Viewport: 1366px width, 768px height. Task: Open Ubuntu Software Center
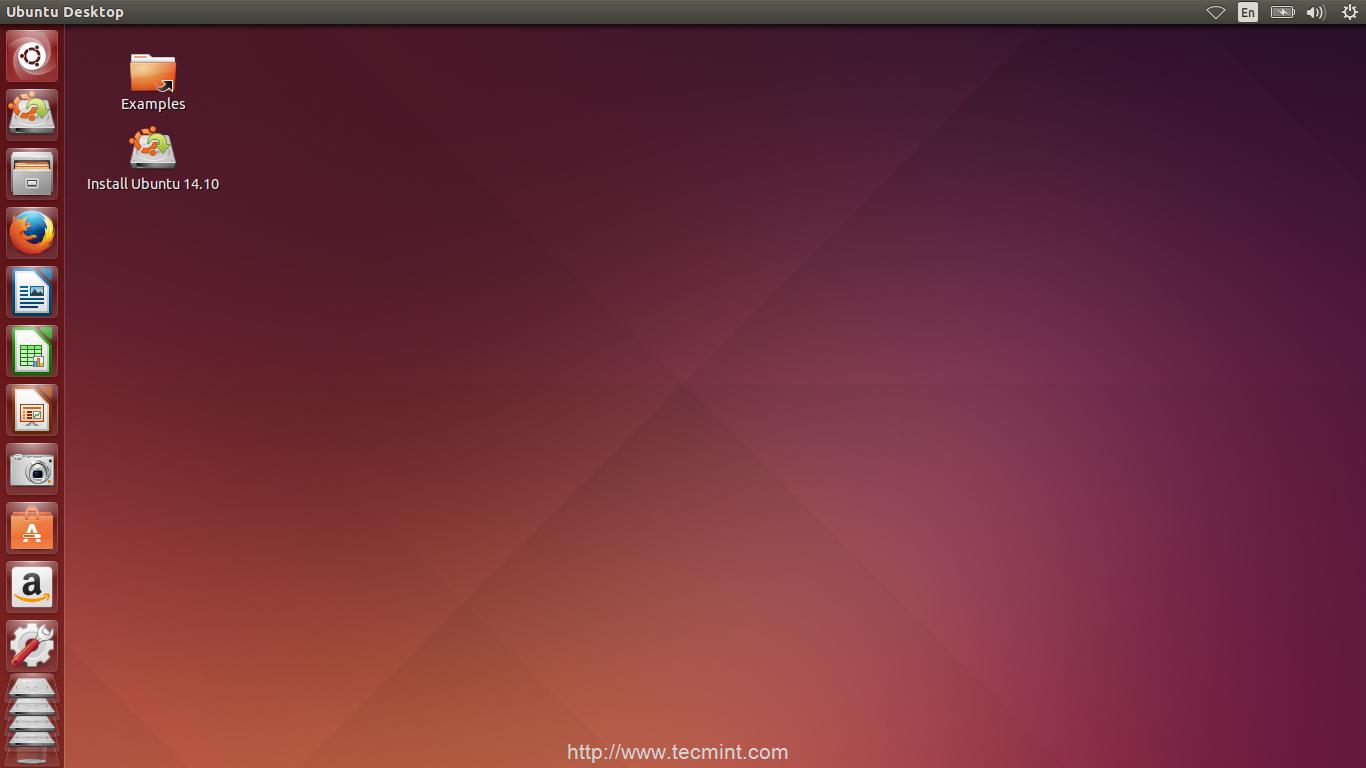pos(32,527)
